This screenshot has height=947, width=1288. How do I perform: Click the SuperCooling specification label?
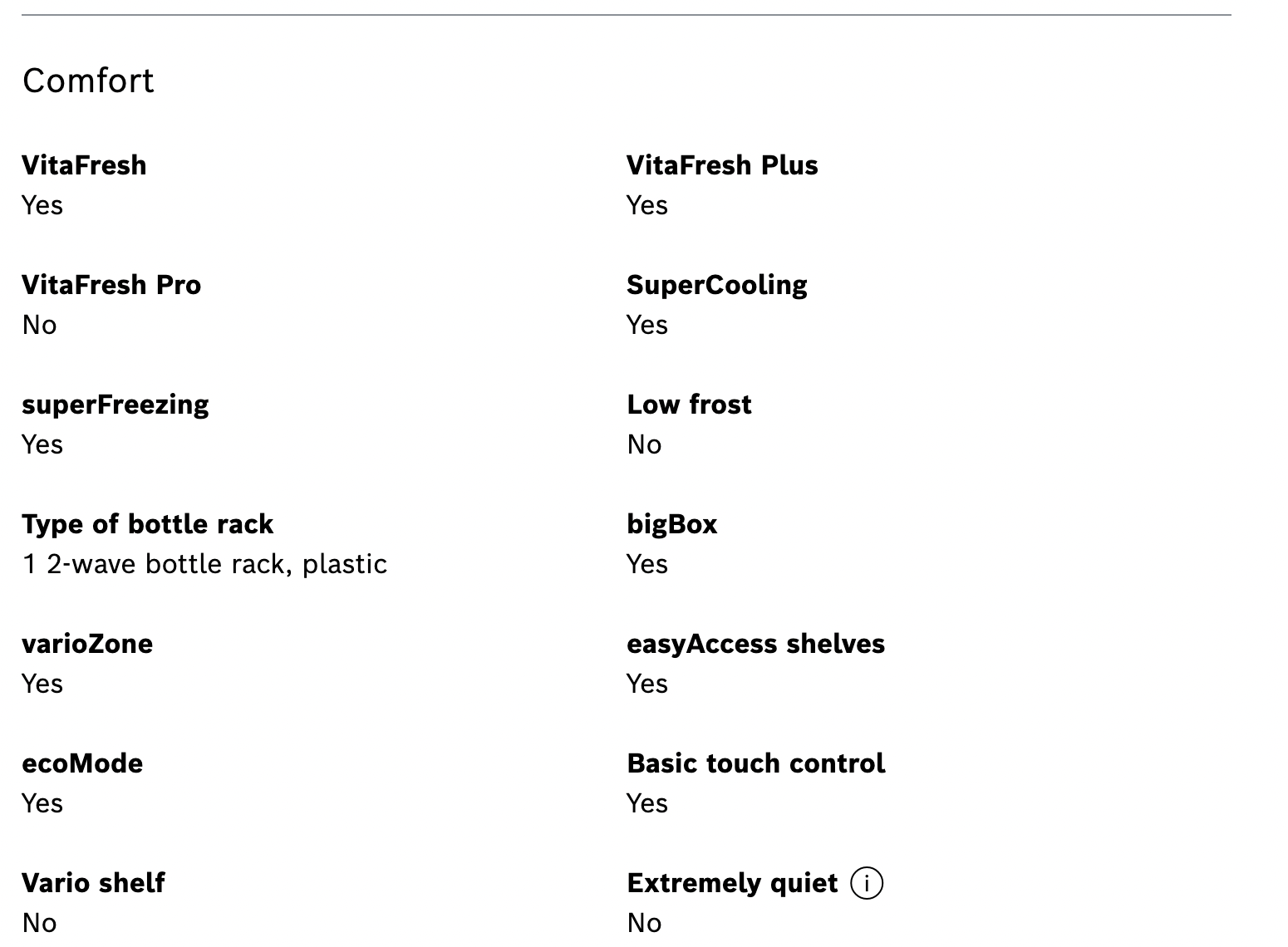(716, 285)
